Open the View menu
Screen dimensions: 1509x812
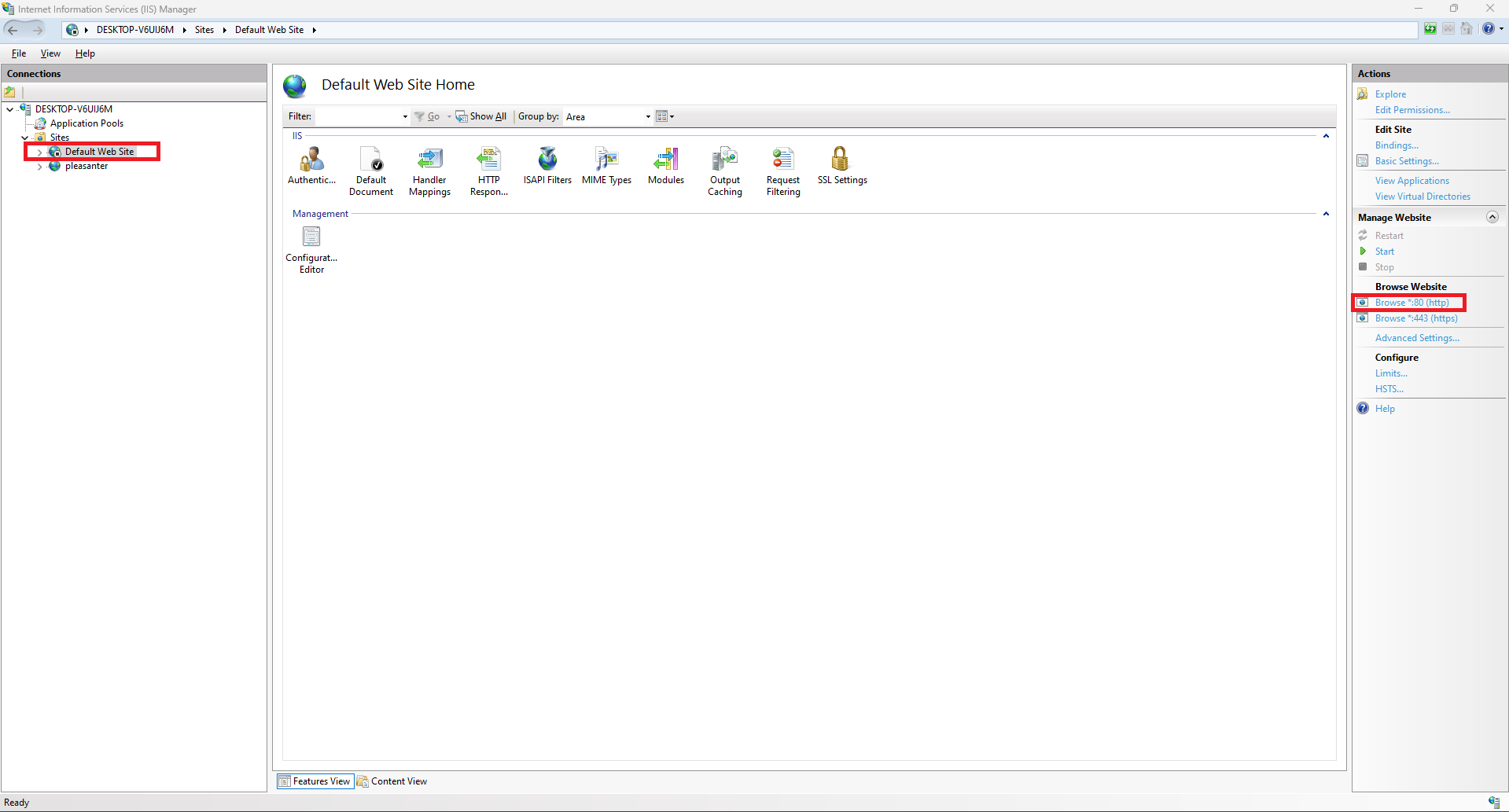pyautogui.click(x=50, y=53)
